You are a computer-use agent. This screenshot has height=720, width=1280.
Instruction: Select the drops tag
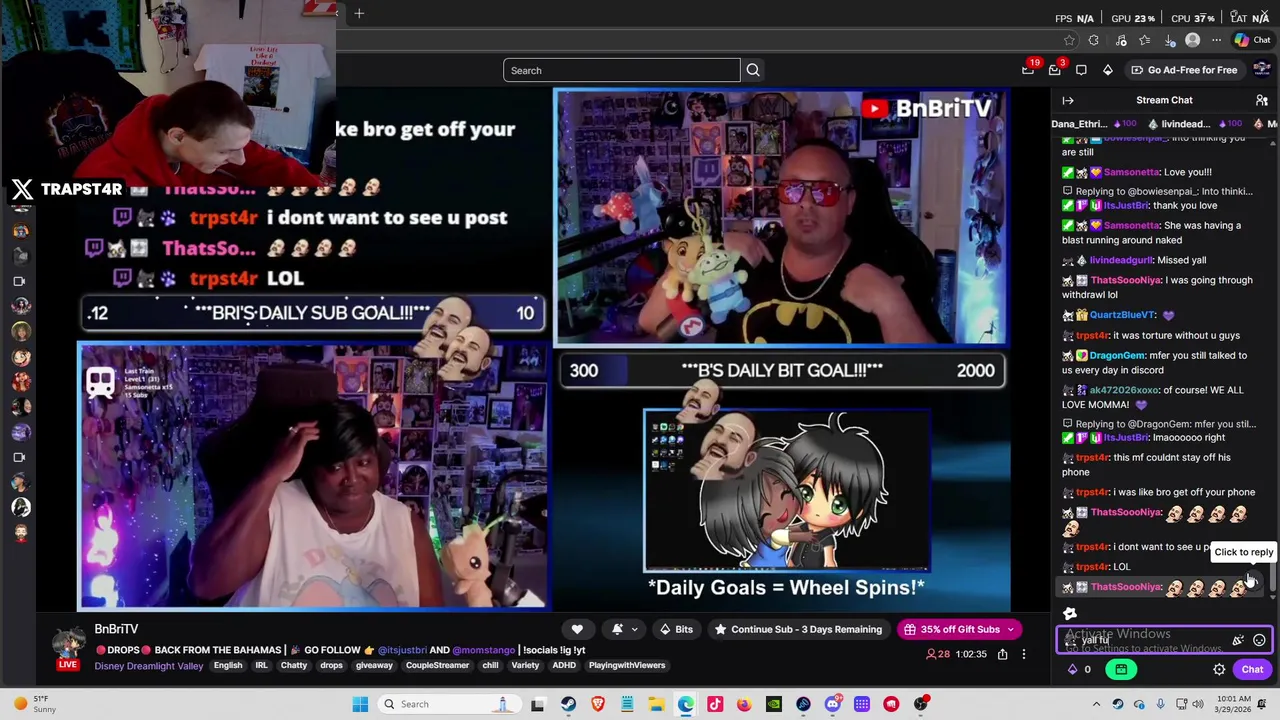332,666
